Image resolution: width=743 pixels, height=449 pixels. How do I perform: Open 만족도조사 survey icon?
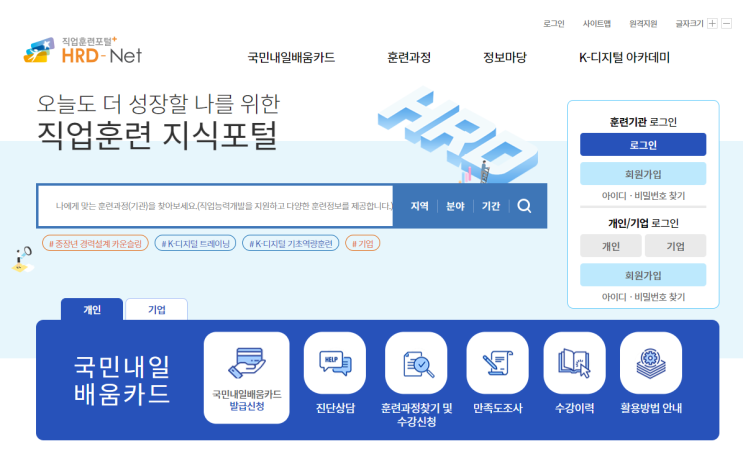[x=498, y=363]
